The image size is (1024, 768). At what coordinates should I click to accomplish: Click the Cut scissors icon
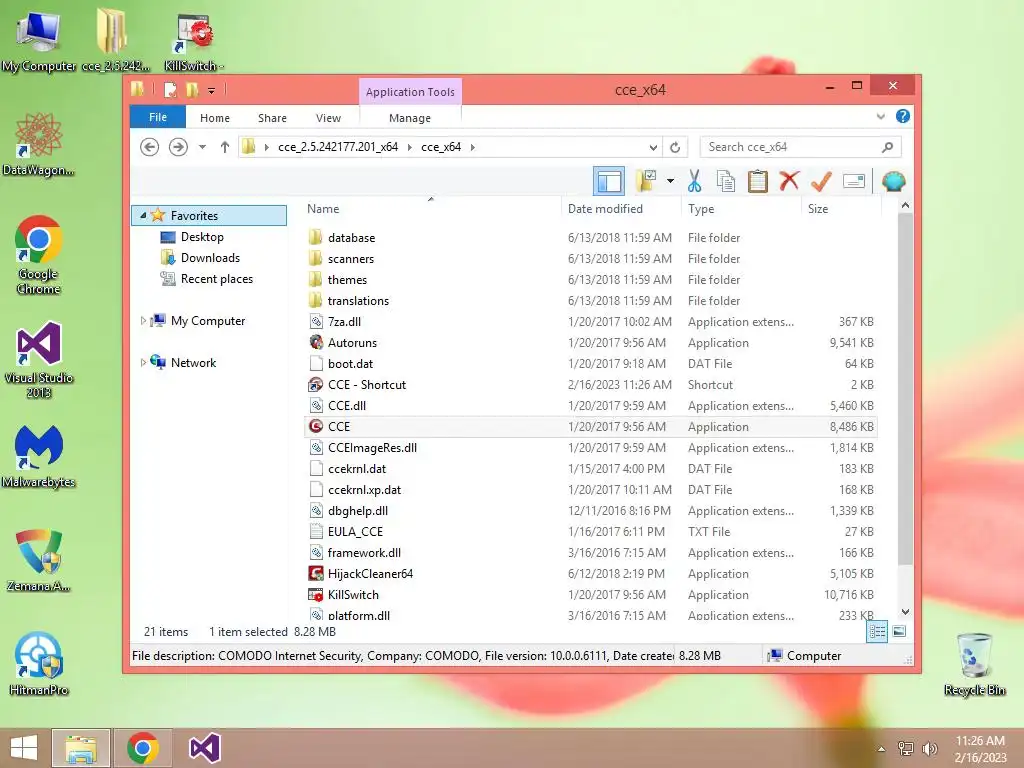coord(694,181)
